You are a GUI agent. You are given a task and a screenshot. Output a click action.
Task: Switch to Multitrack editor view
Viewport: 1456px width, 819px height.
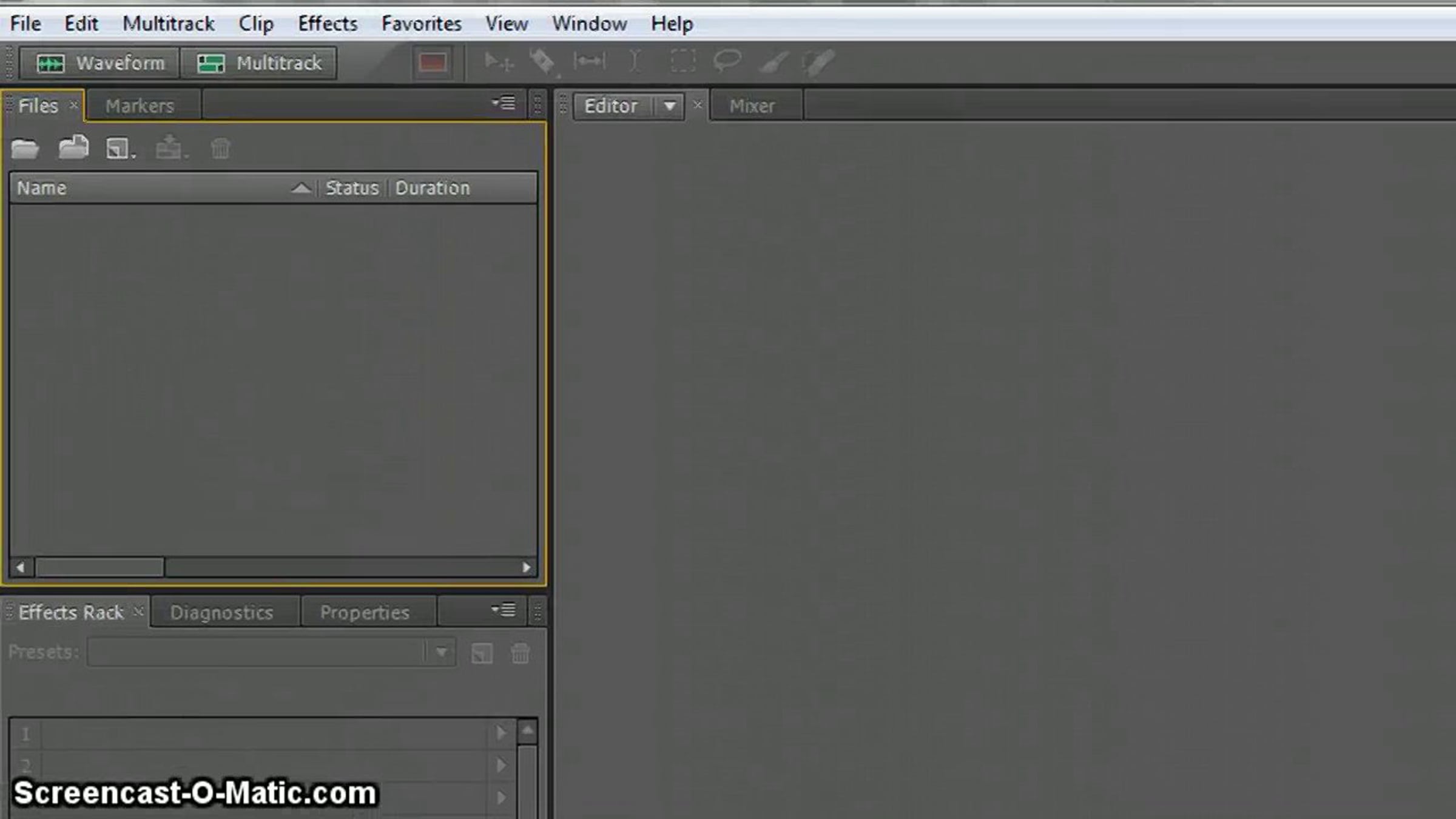click(x=259, y=63)
